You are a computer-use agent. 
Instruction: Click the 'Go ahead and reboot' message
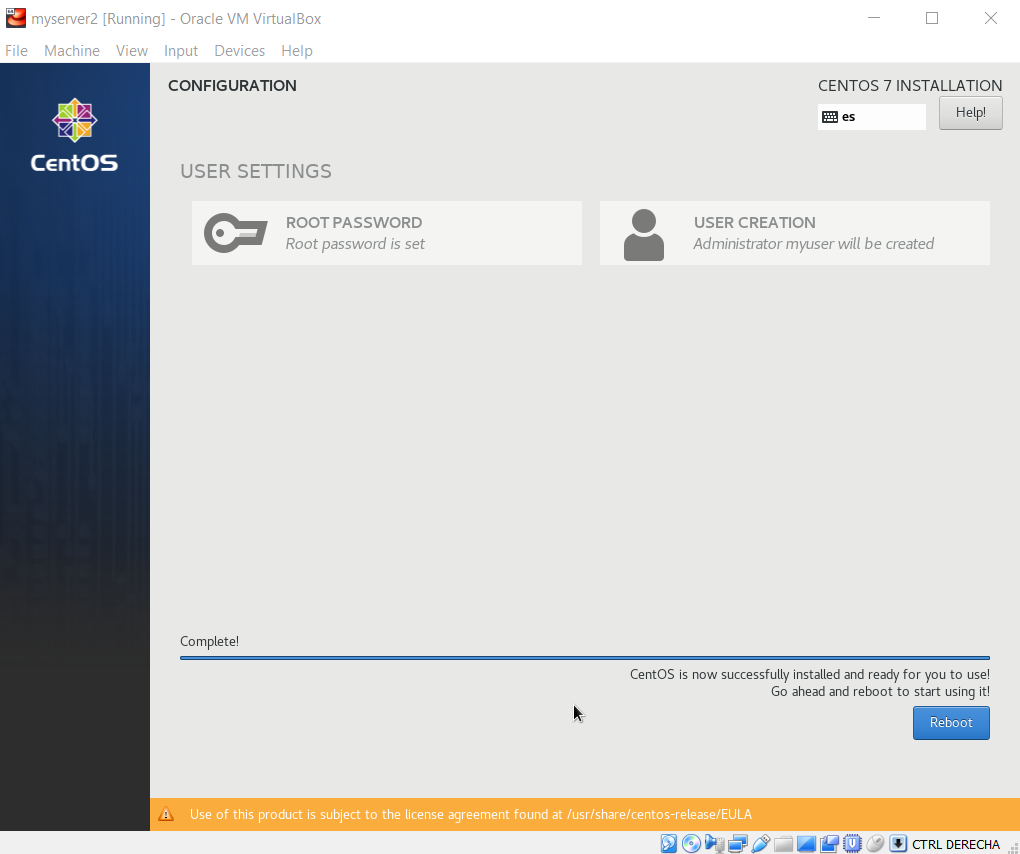(x=880, y=691)
